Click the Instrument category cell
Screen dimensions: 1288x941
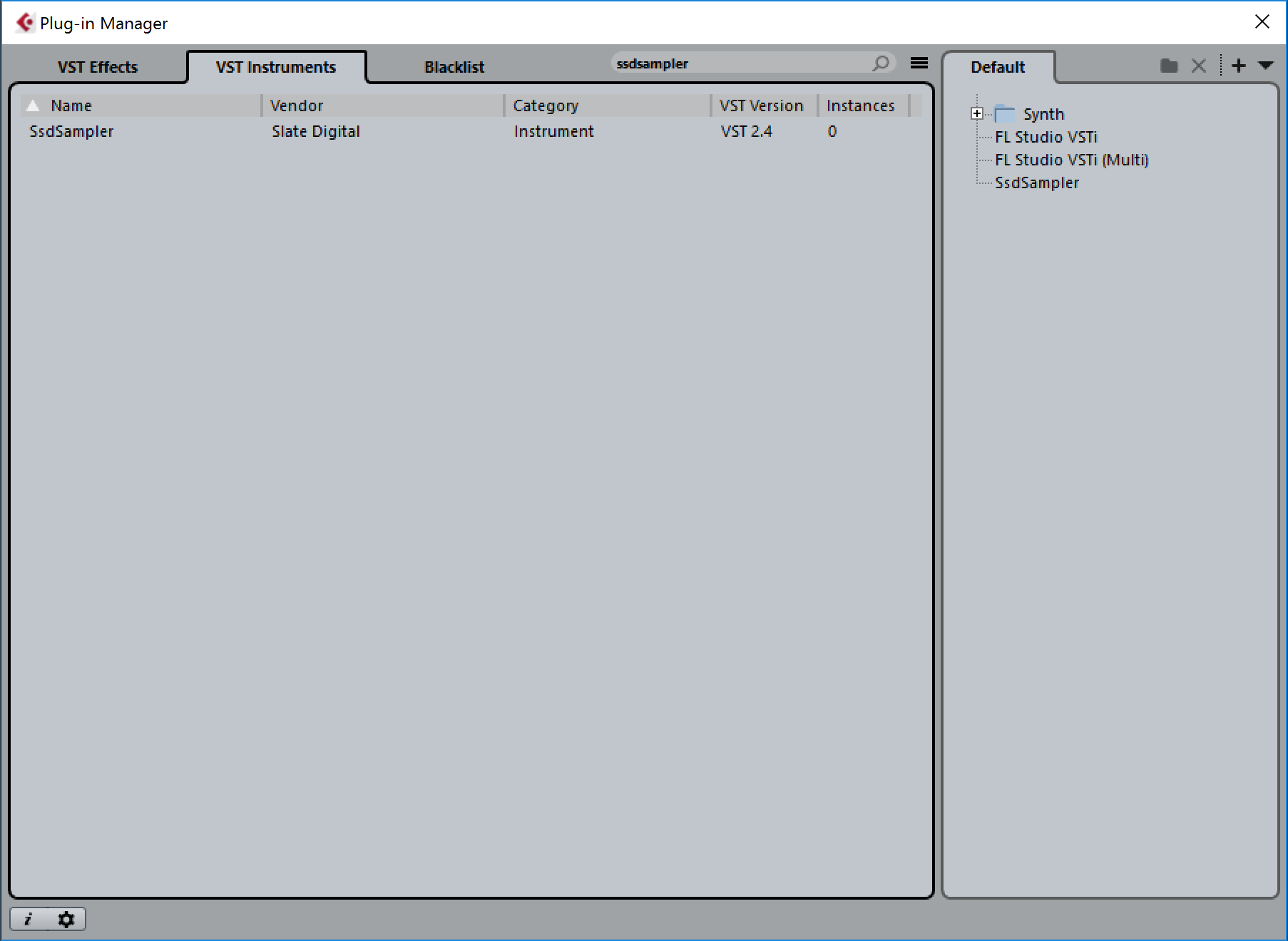[553, 131]
